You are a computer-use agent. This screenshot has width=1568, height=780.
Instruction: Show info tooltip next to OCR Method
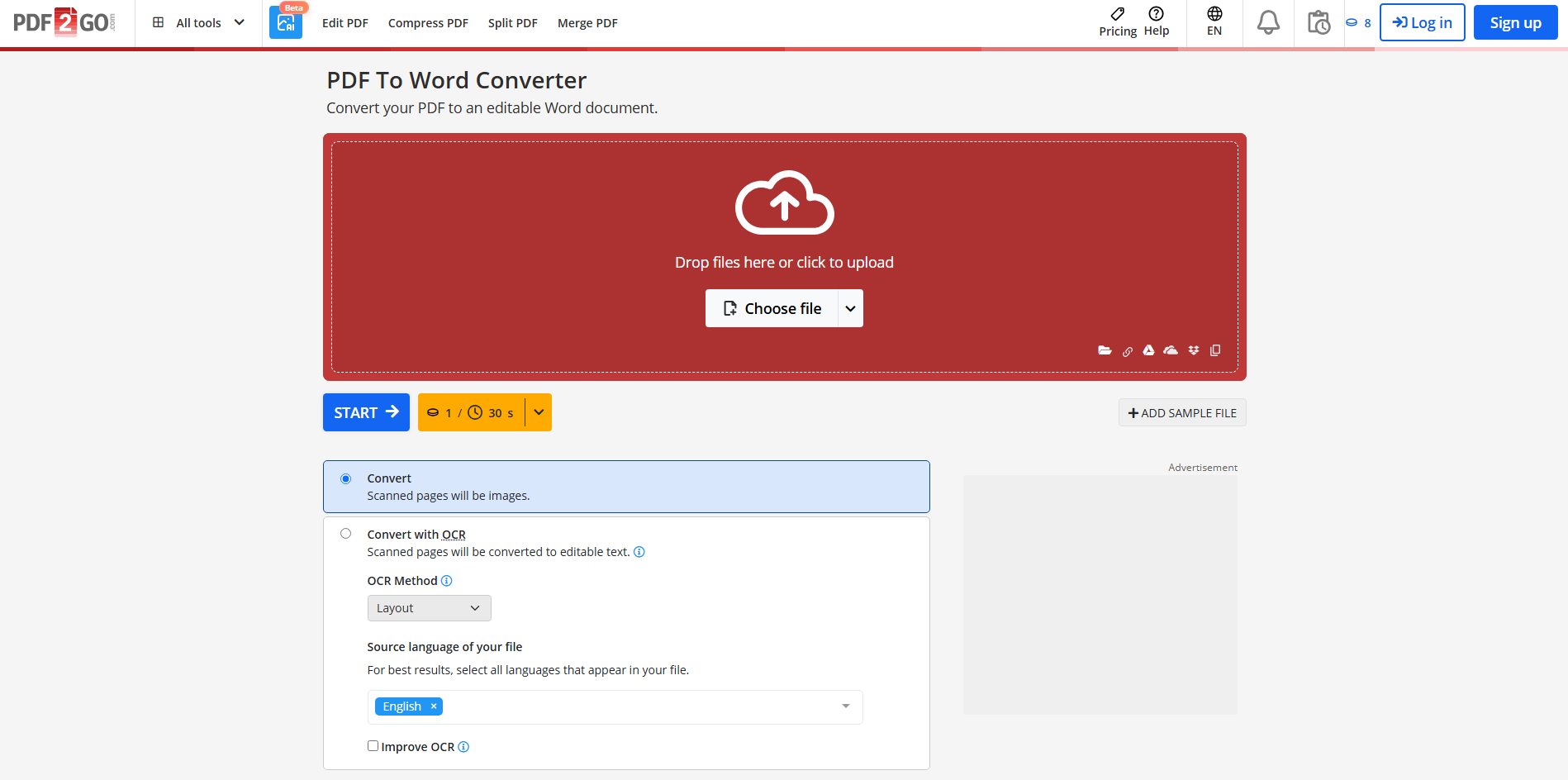[x=447, y=581]
